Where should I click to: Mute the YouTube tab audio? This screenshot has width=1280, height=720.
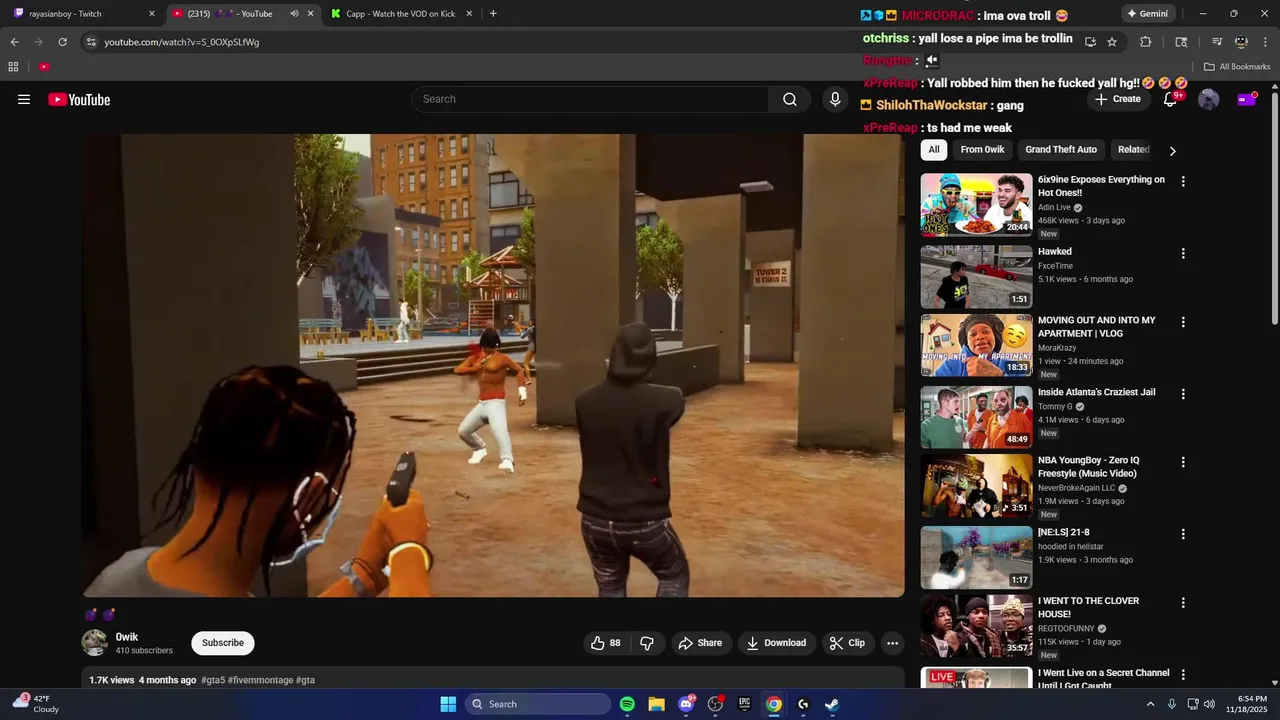coord(294,14)
